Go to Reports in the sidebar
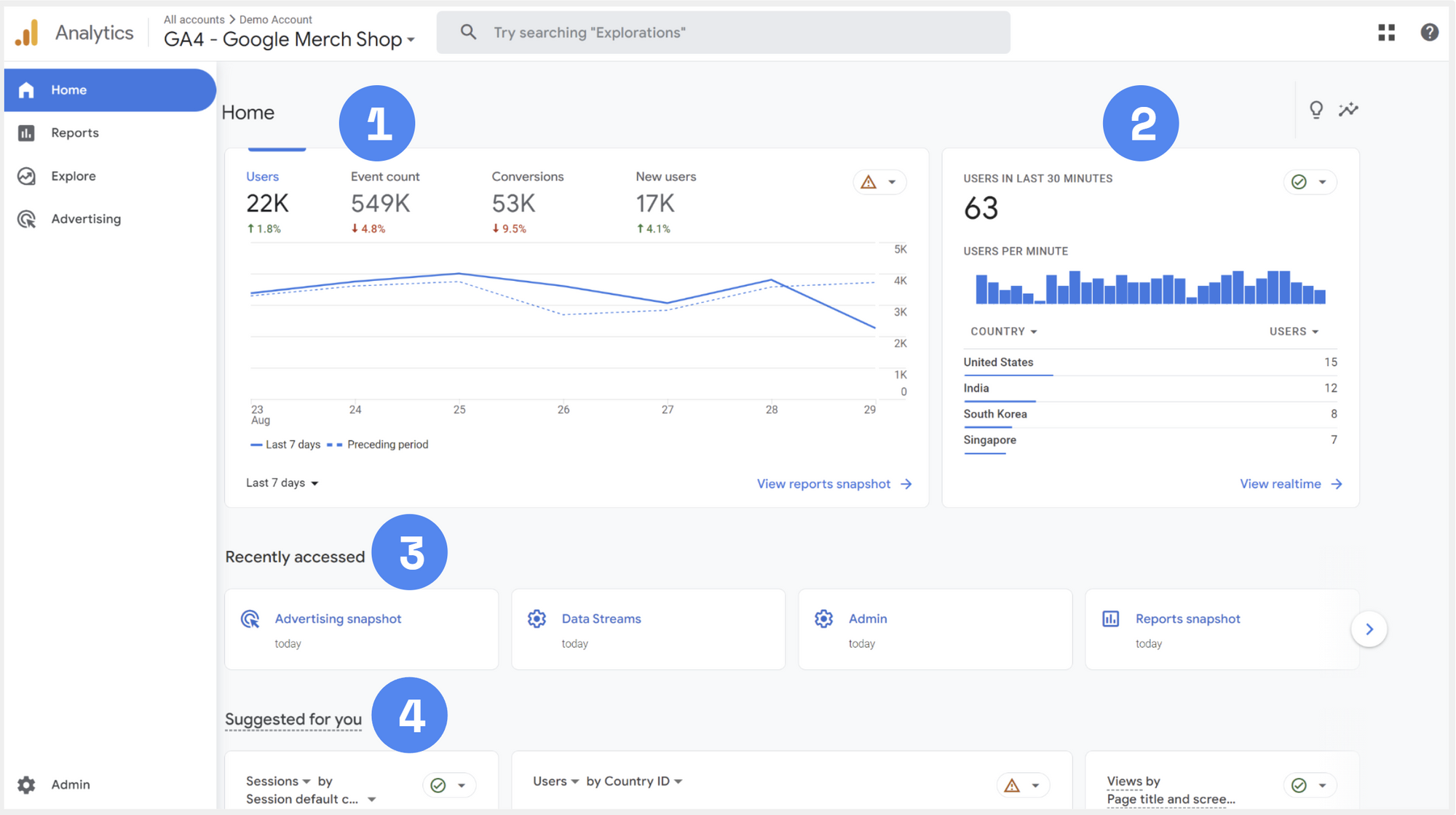Viewport: 1456px width, 815px height. pos(74,133)
